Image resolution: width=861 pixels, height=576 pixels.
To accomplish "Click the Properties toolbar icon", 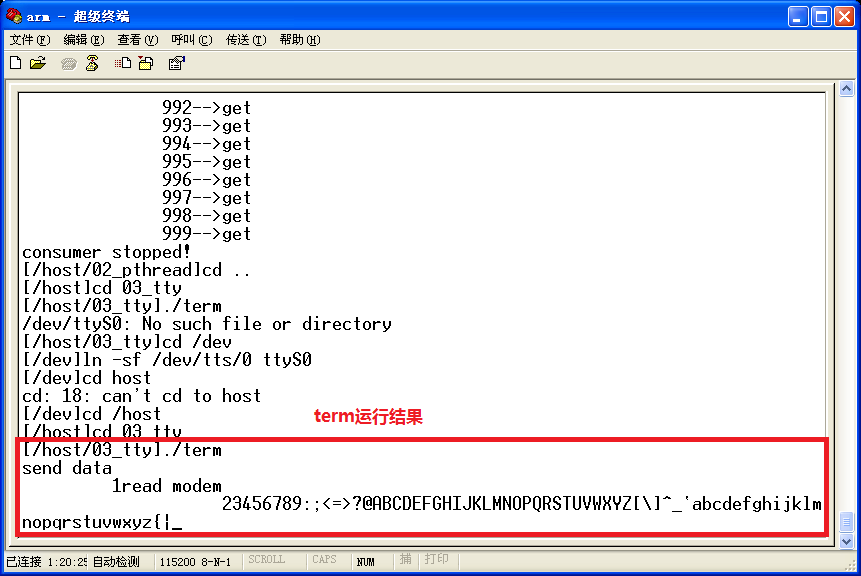I will [176, 63].
